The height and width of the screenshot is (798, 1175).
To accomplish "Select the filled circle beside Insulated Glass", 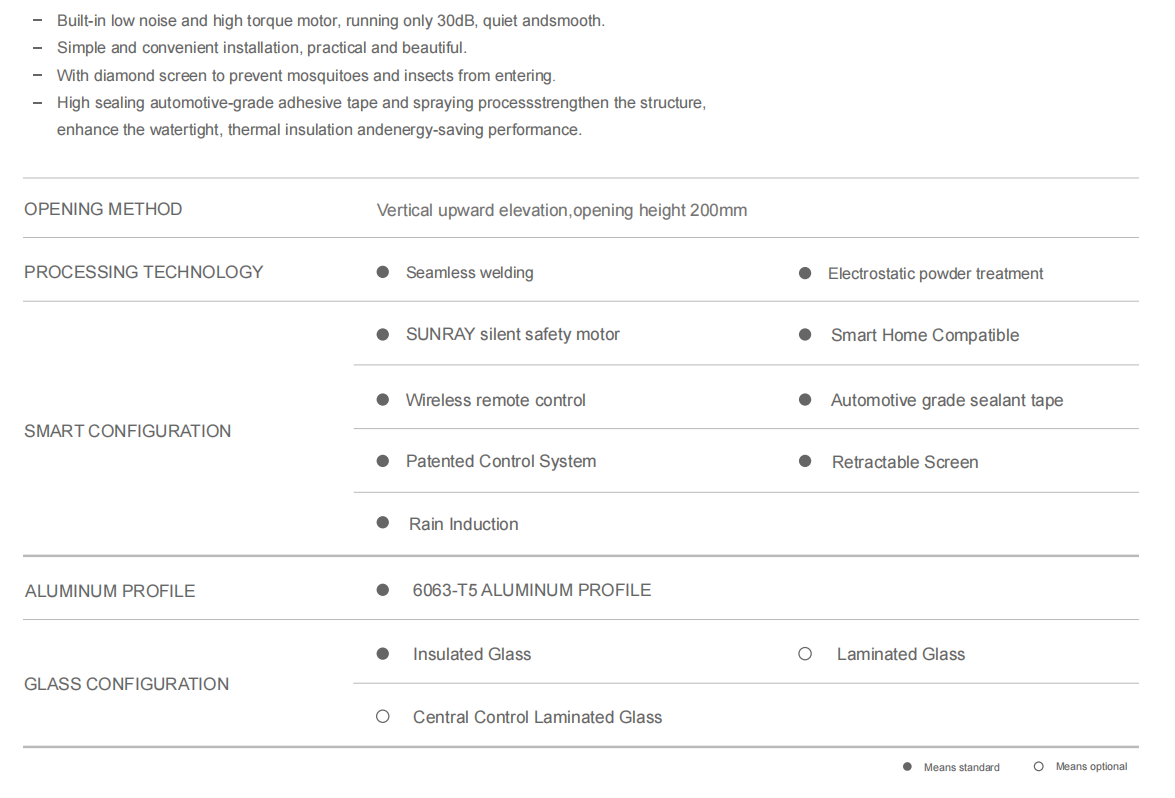I will pyautogui.click(x=383, y=653).
